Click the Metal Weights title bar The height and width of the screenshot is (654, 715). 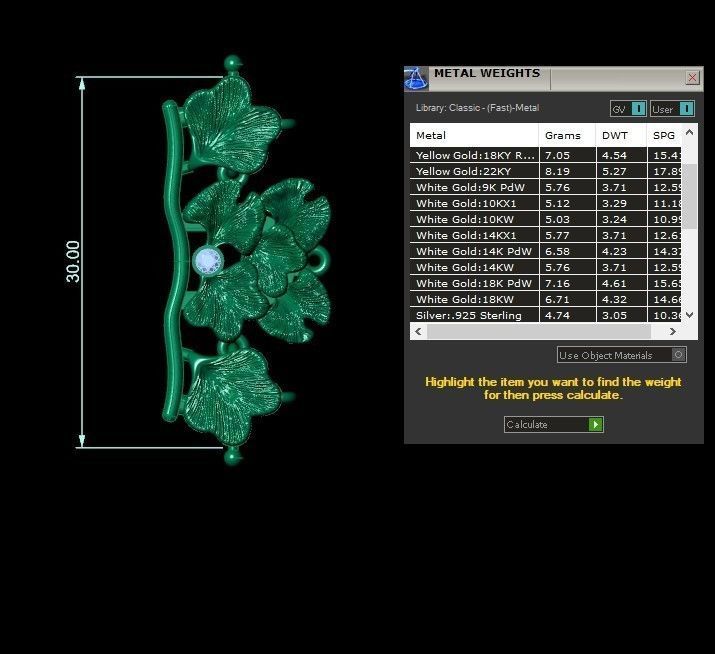click(x=554, y=78)
